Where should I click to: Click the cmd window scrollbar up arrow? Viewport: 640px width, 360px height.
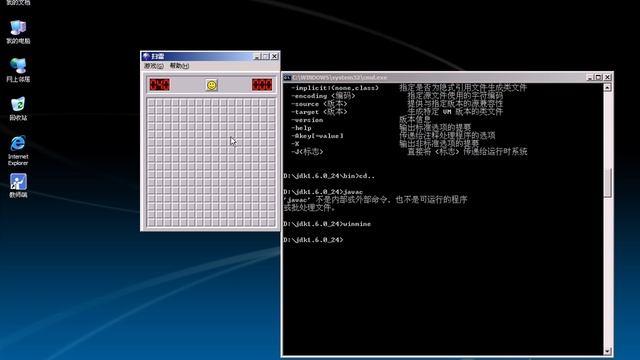point(607,87)
